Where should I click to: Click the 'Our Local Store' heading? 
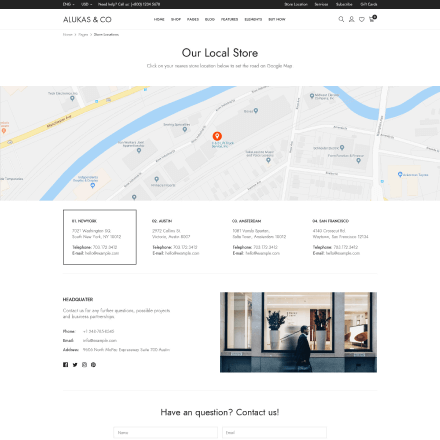220,53
